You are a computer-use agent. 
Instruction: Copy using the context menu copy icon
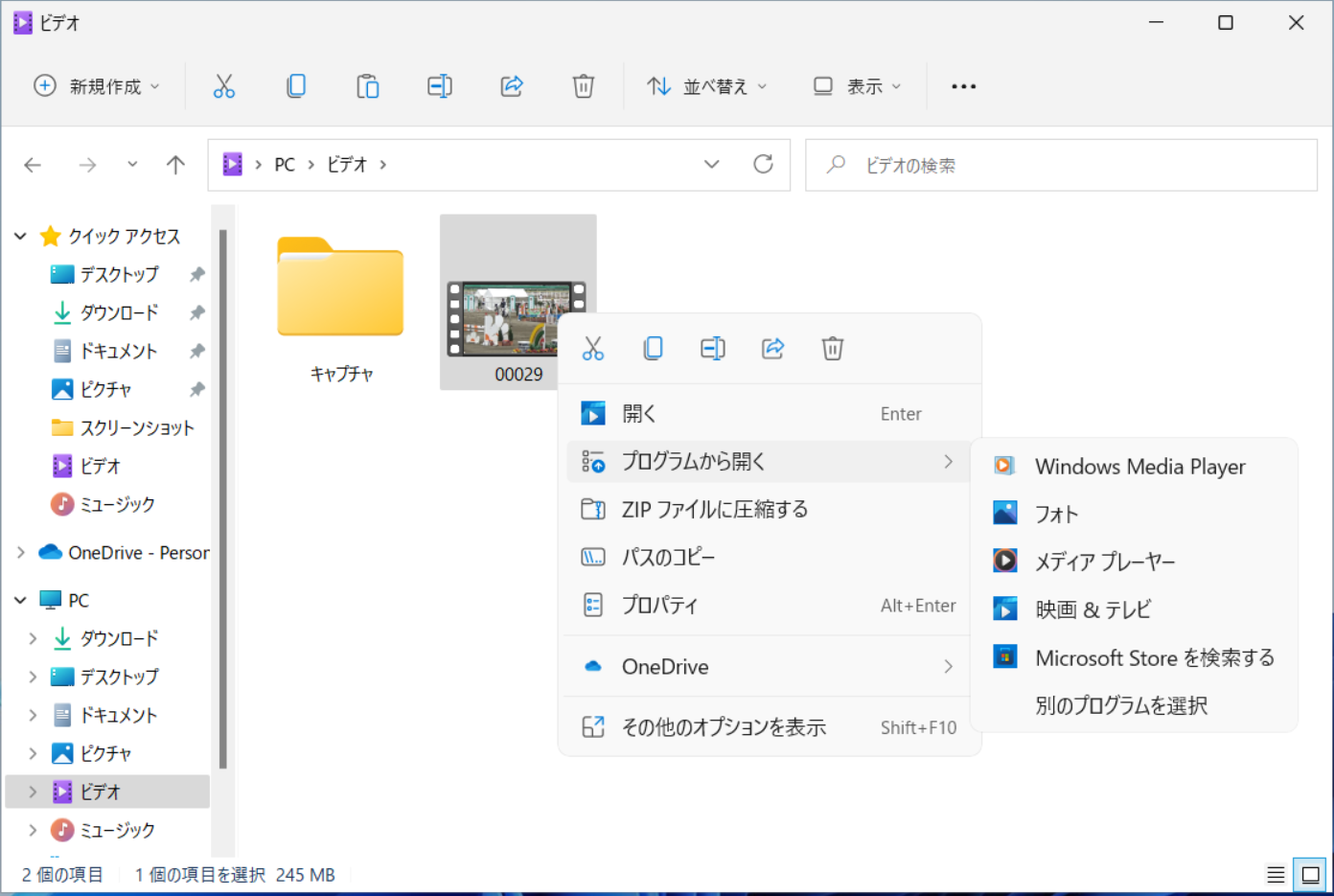pos(653,349)
